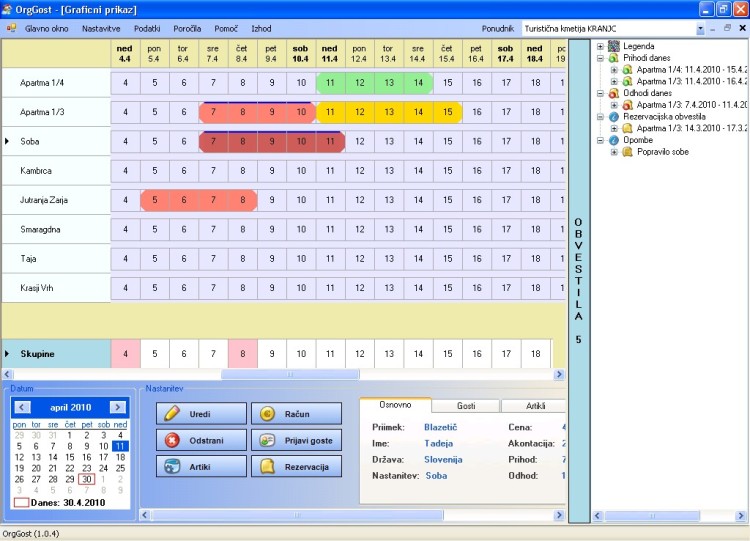Expand the Legenda tree node
This screenshot has width=750, height=541.
click(x=600, y=47)
